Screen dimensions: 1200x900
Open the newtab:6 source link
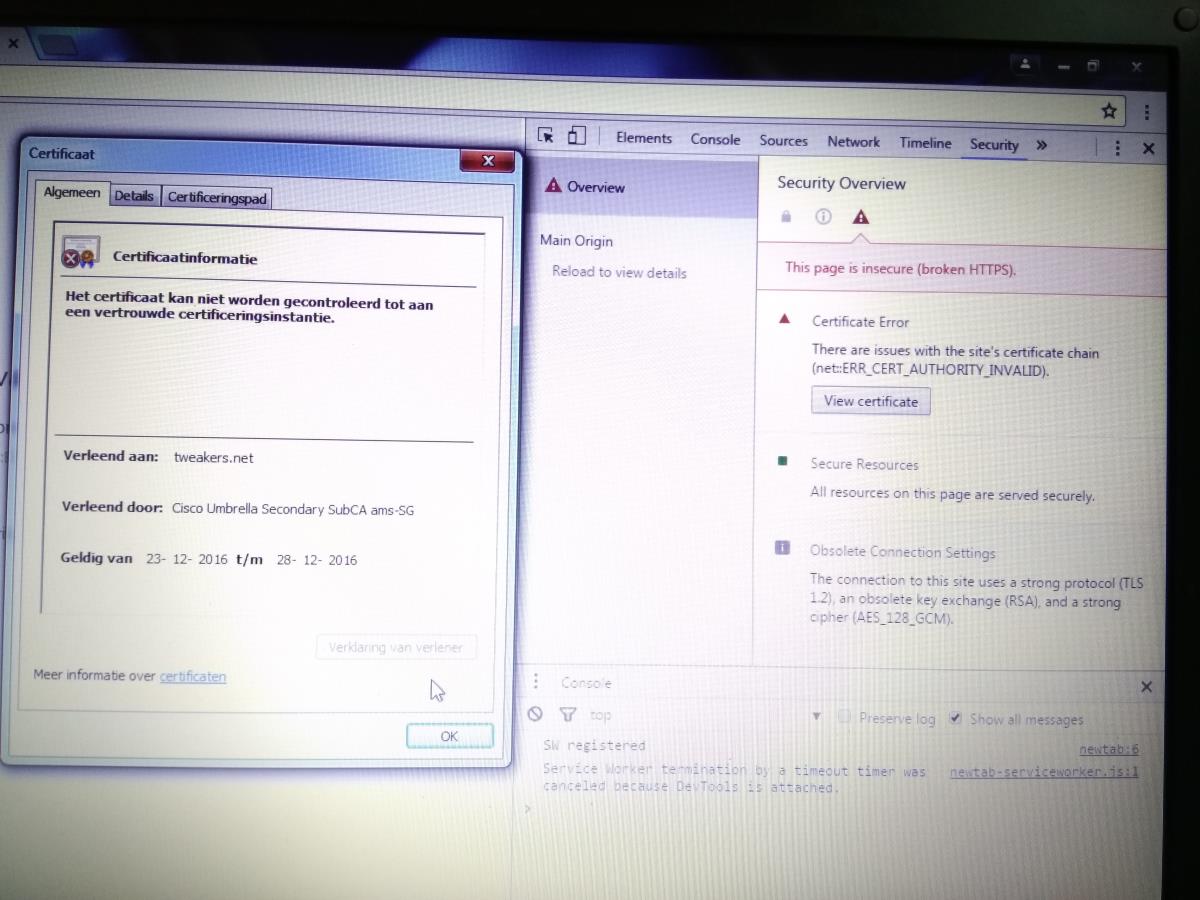1108,749
